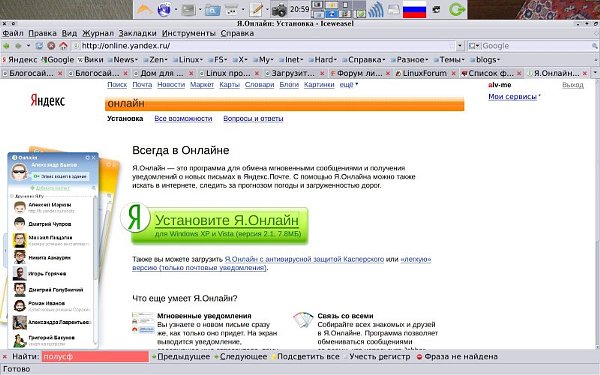This screenshot has height=375, width=600.
Task: Switch to the 'Форум ли...' tab
Action: 356,73
